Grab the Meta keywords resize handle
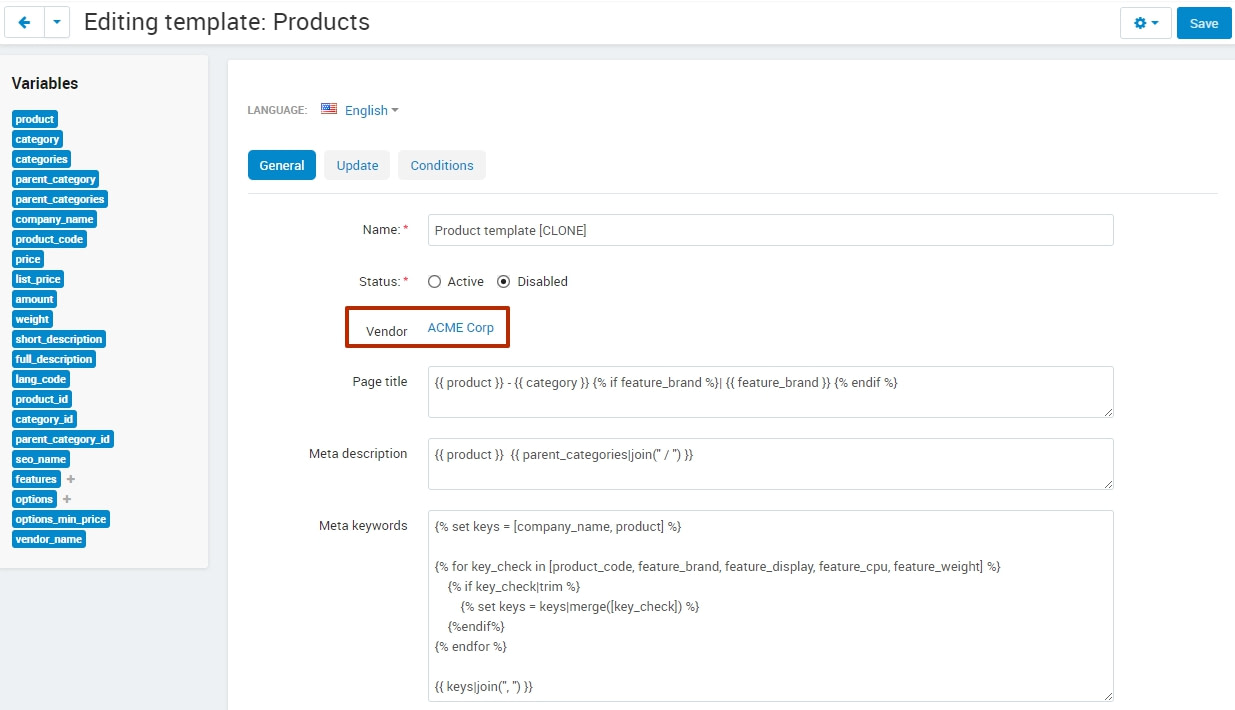The width and height of the screenshot is (1235, 710). [x=1107, y=696]
